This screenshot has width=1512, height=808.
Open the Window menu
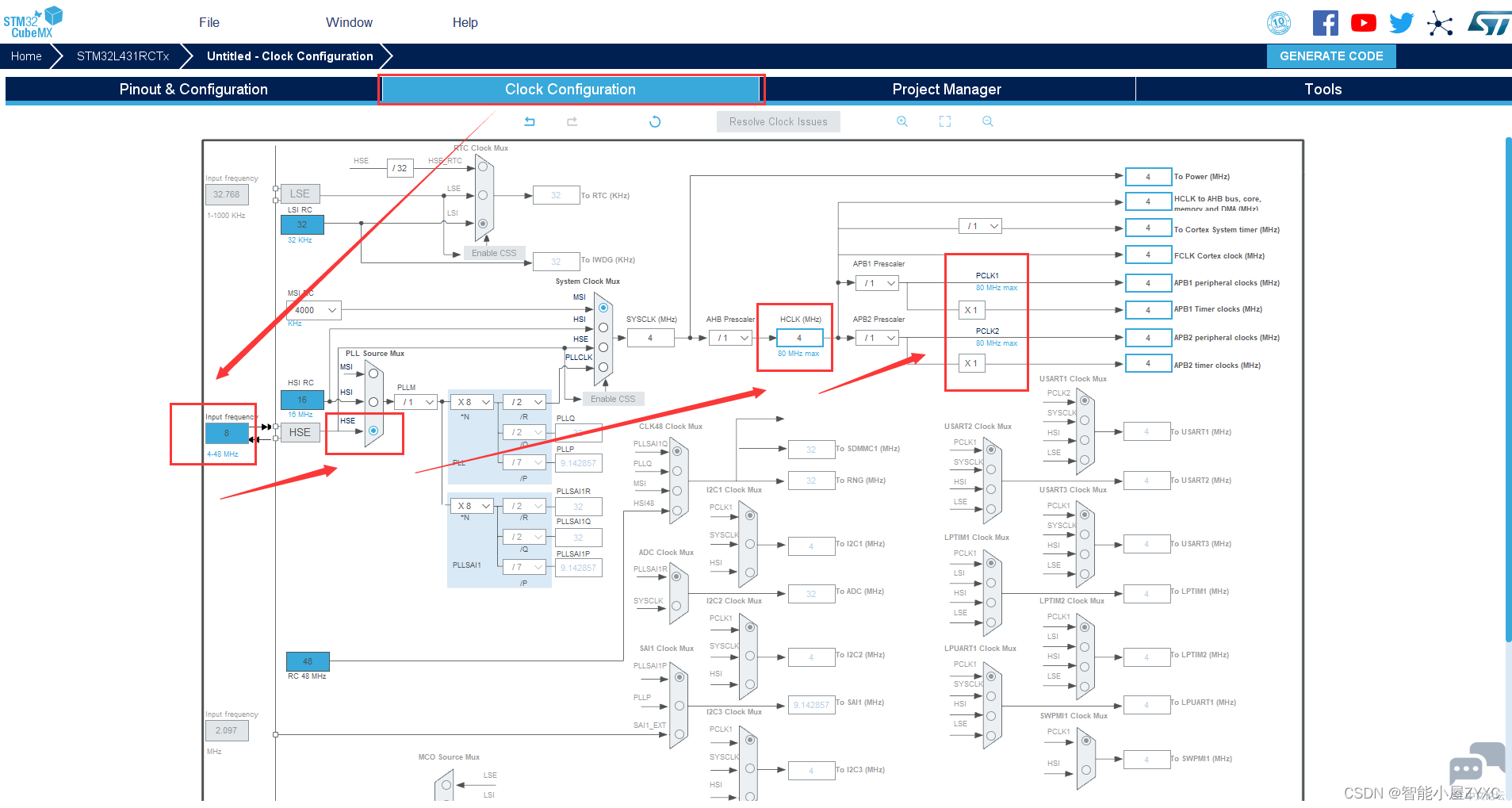[349, 22]
